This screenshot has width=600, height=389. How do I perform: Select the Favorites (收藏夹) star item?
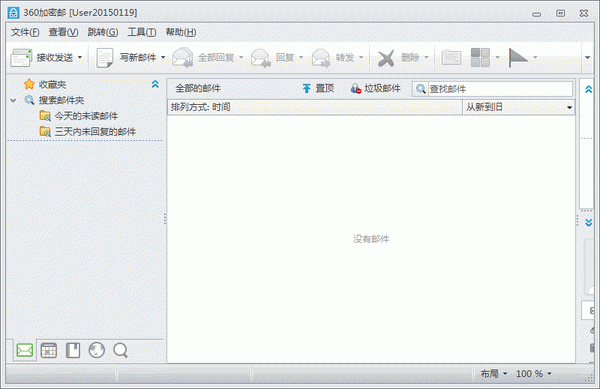click(45, 84)
